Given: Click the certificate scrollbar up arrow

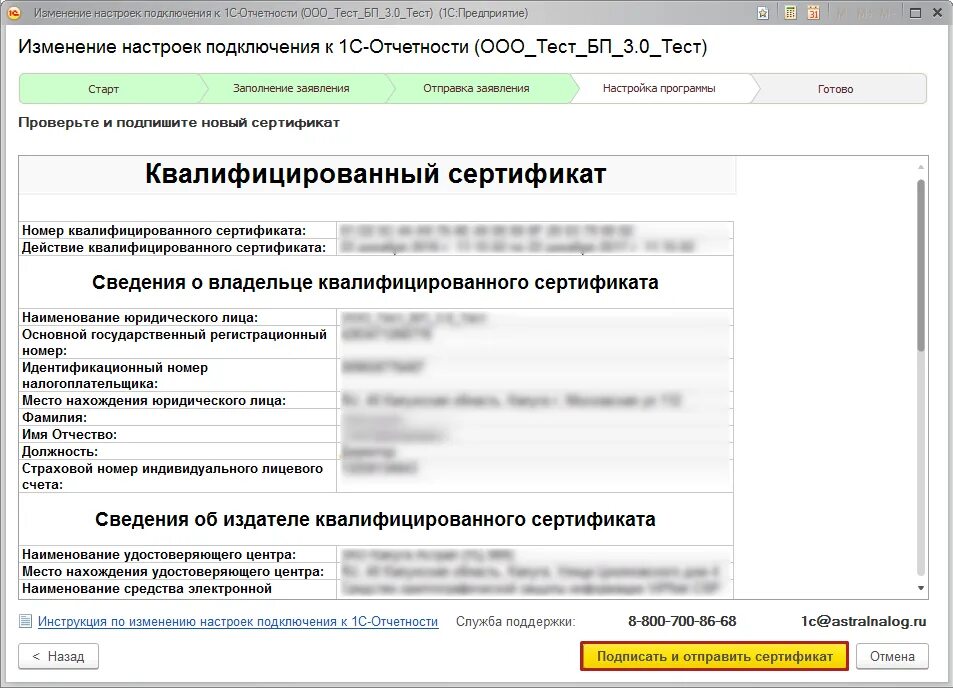Looking at the screenshot, I should 921,166.
